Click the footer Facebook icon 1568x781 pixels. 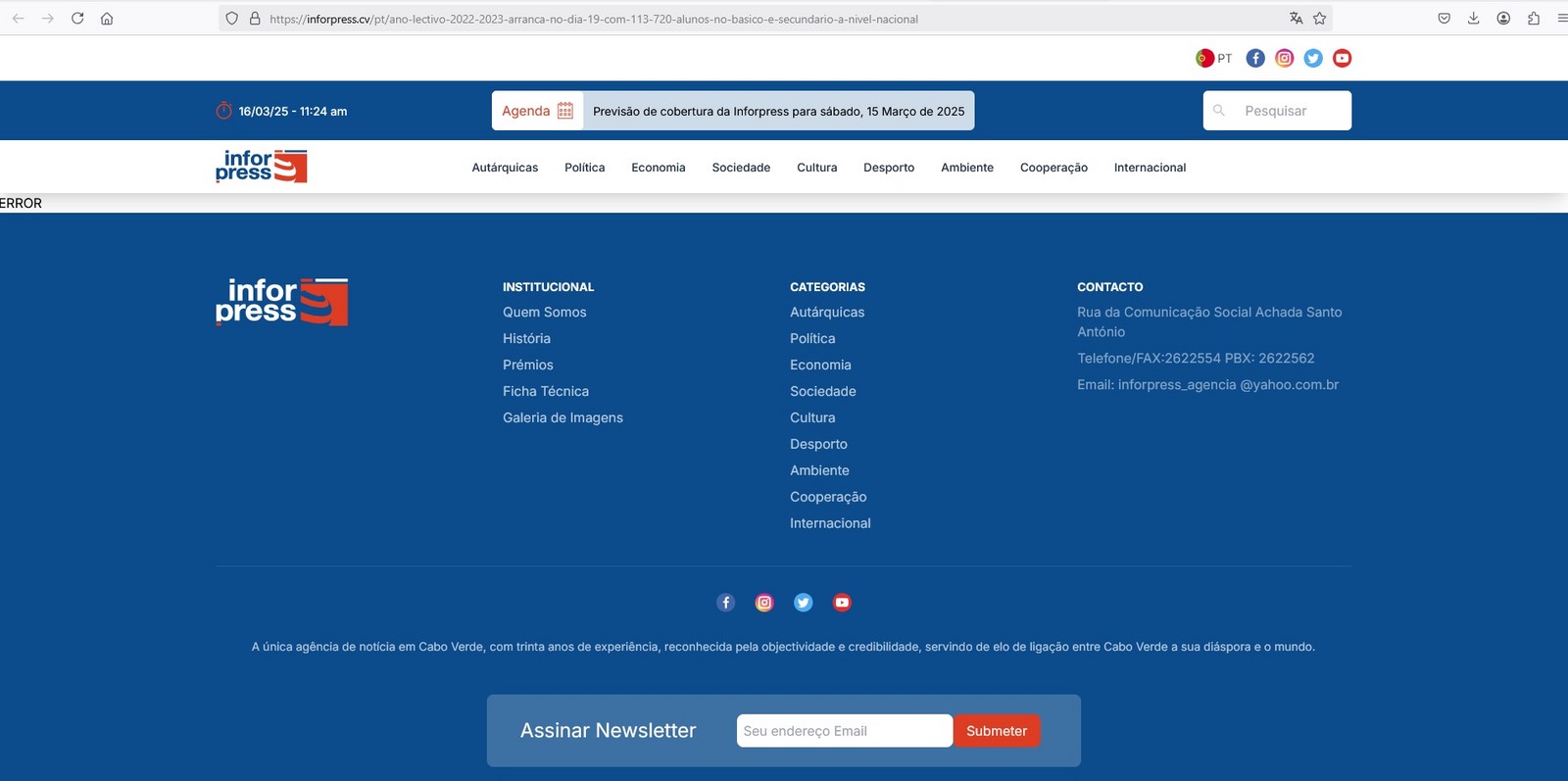(725, 603)
